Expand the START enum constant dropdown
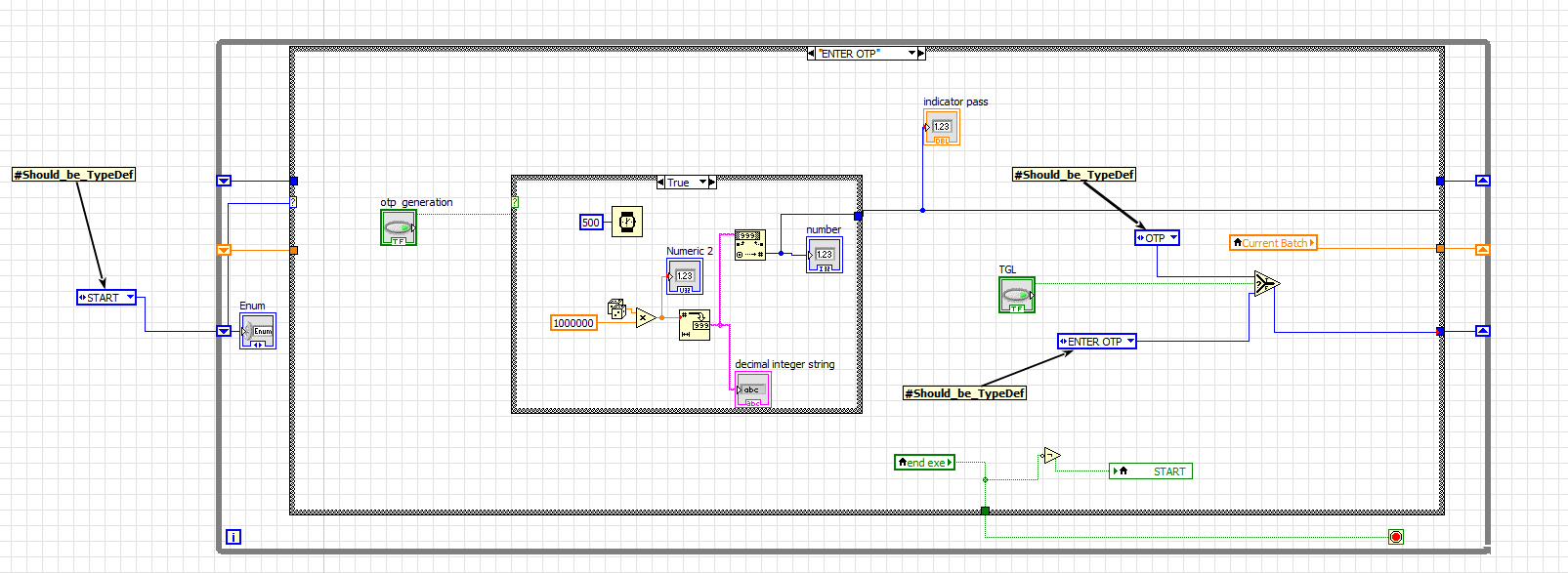This screenshot has height=573, width=1568. [x=130, y=298]
